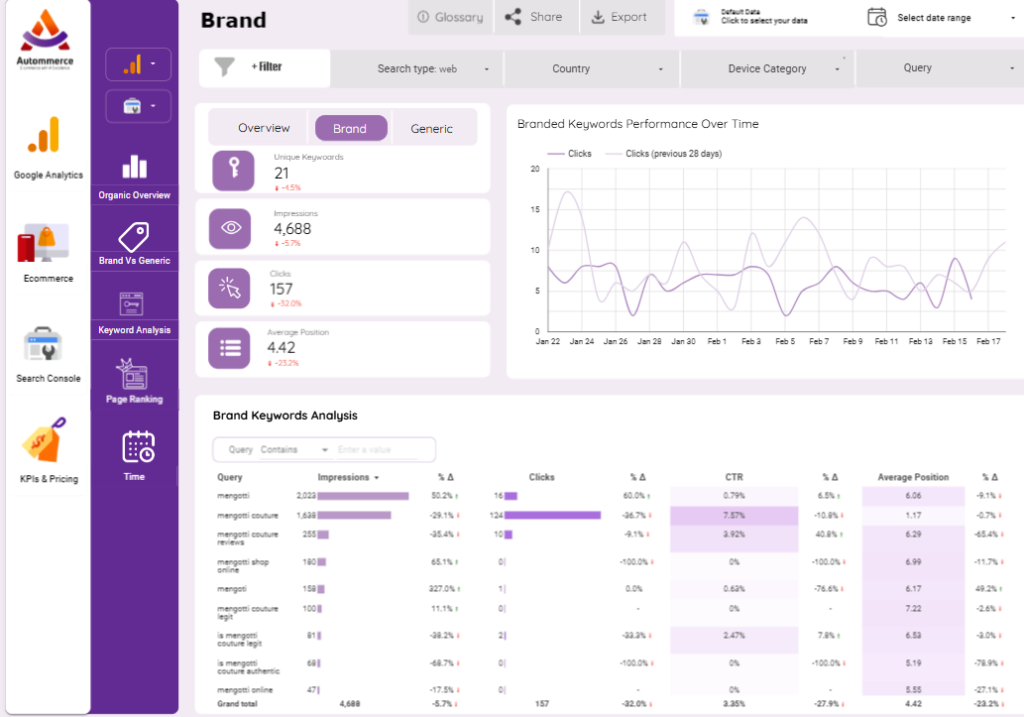Click Branded Keywords Performance Over Time title
Image resolution: width=1024 pixels, height=717 pixels.
(638, 124)
